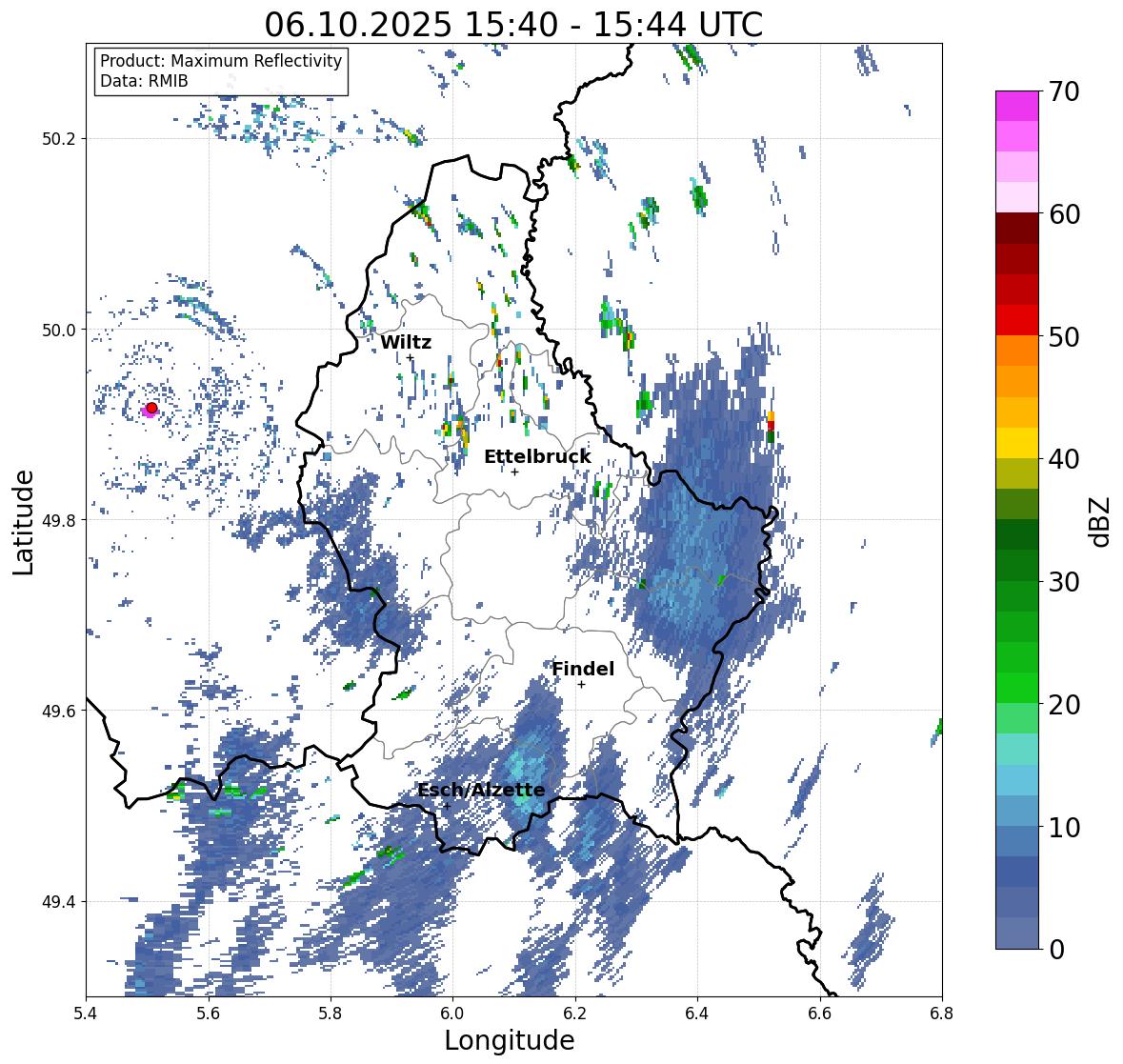
Task: Click the 6.8 longitude tick label
Action: click(942, 1013)
